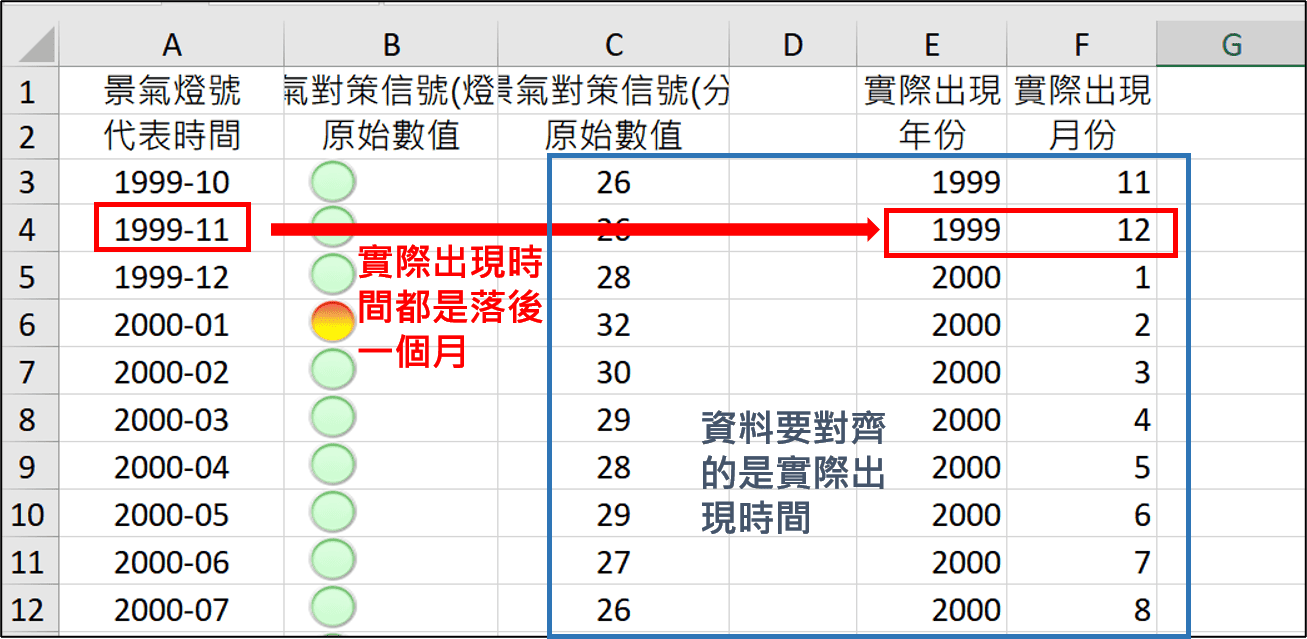Click the month cell showing 12
This screenshot has height=639, width=1307.
point(1082,230)
